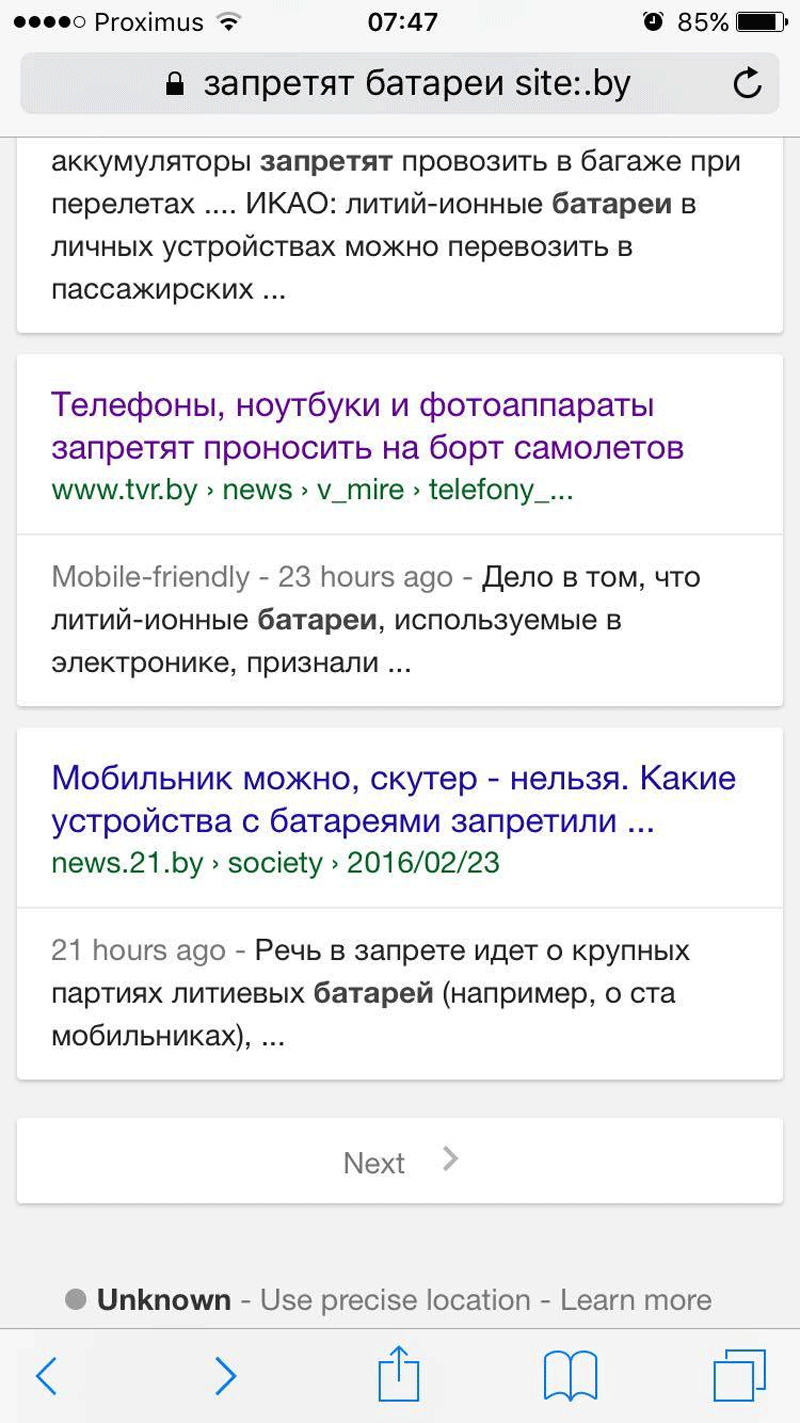Tap the grey location status dot

tap(75, 1300)
